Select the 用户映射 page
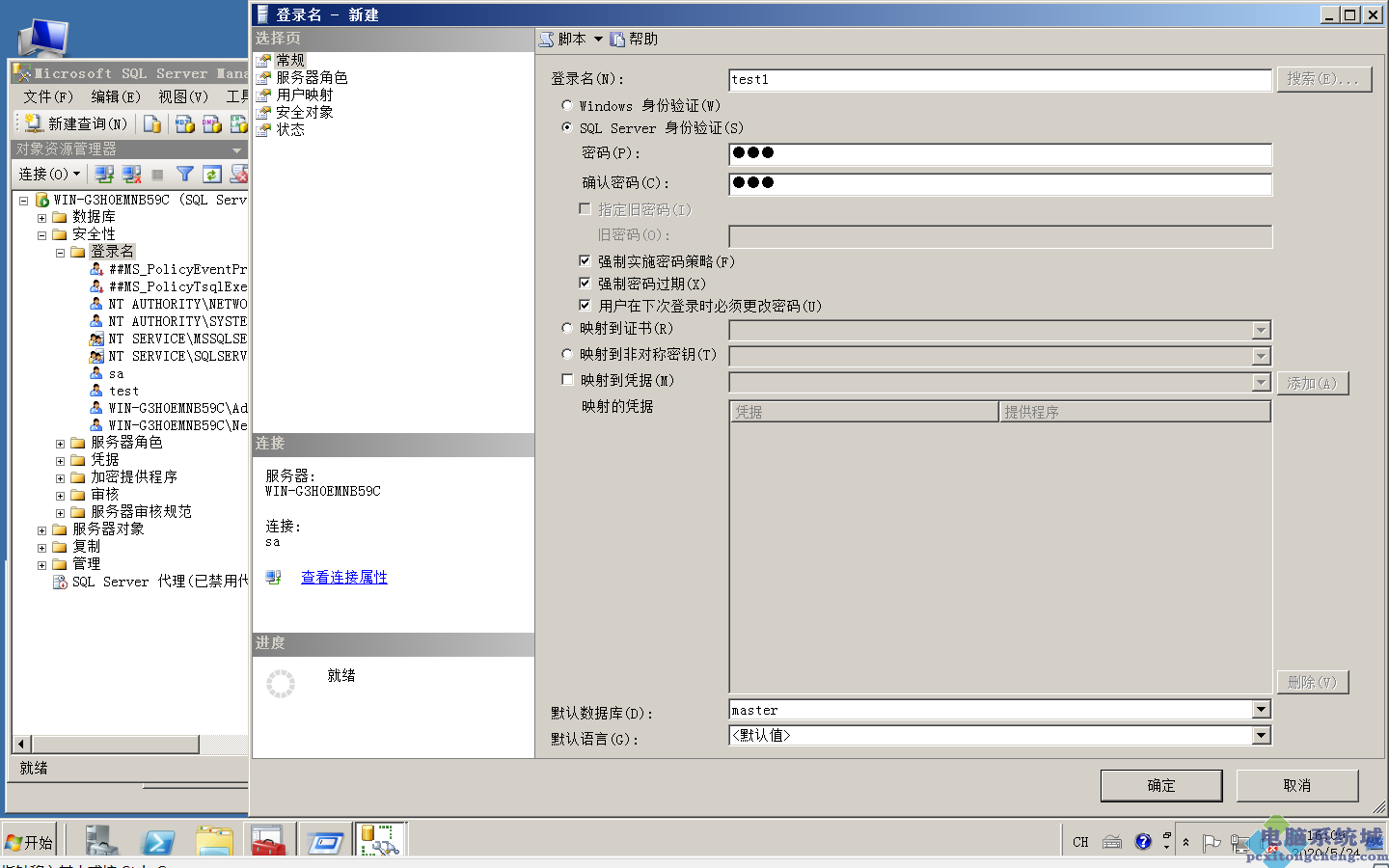1389x868 pixels. coord(305,95)
